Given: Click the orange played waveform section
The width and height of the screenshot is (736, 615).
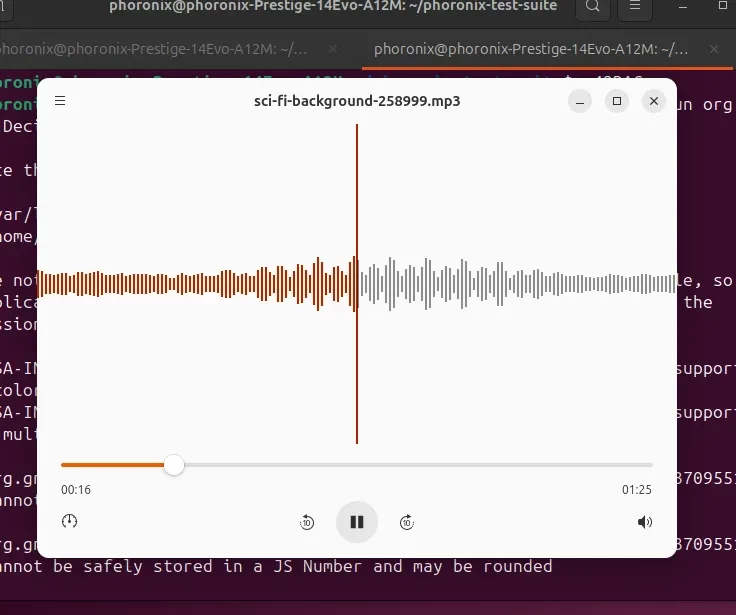Looking at the screenshot, I should click(x=200, y=284).
